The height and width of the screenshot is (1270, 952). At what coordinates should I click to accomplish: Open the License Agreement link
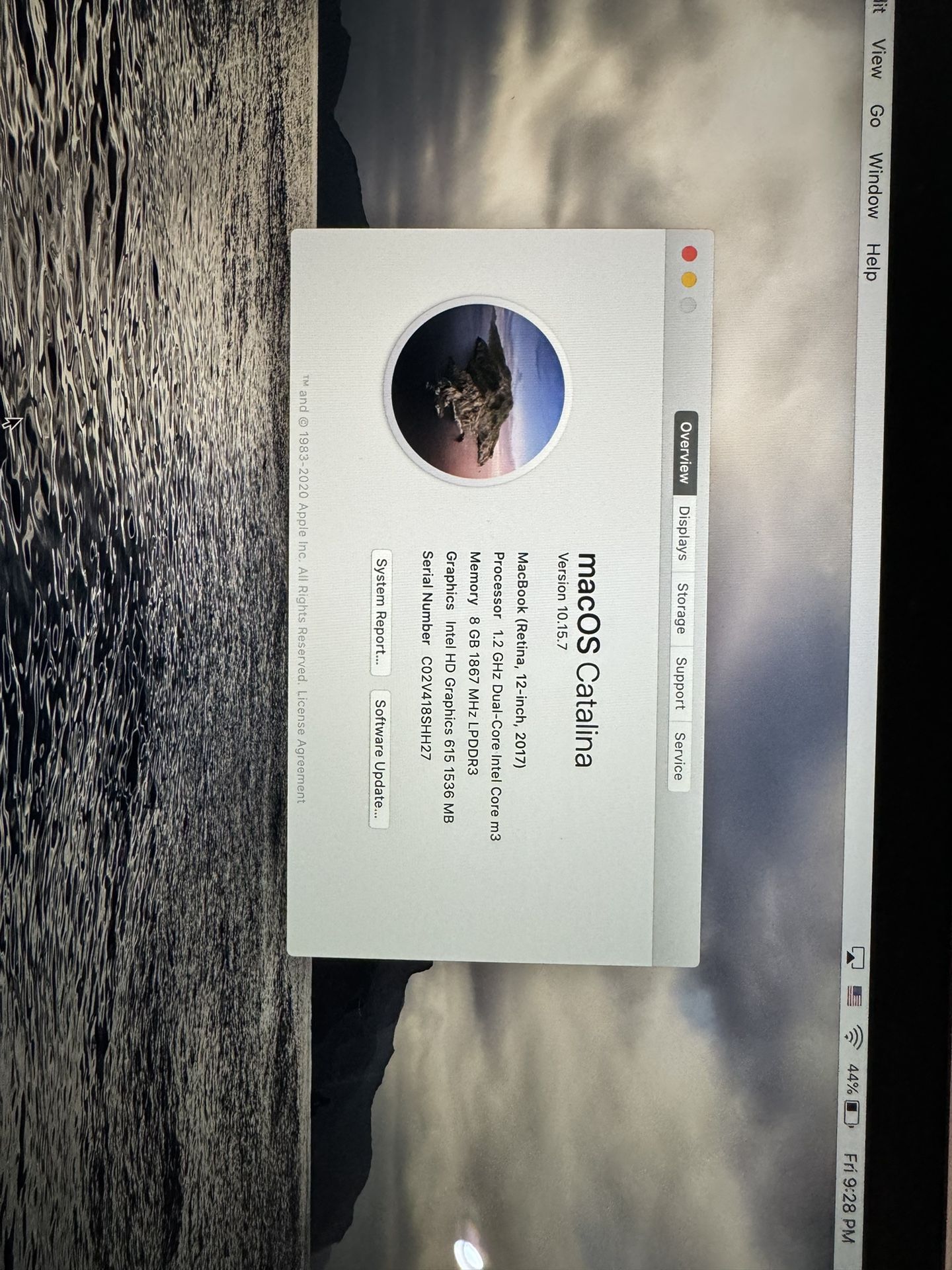pyautogui.click(x=302, y=747)
